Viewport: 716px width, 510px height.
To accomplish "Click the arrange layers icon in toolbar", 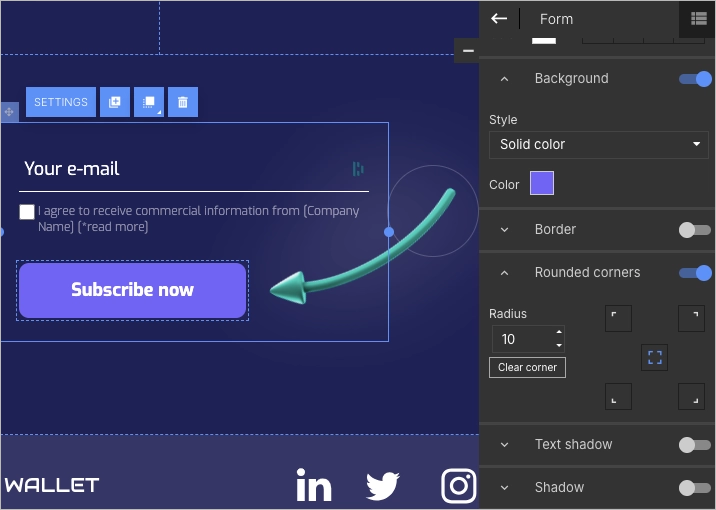I will tap(149, 102).
